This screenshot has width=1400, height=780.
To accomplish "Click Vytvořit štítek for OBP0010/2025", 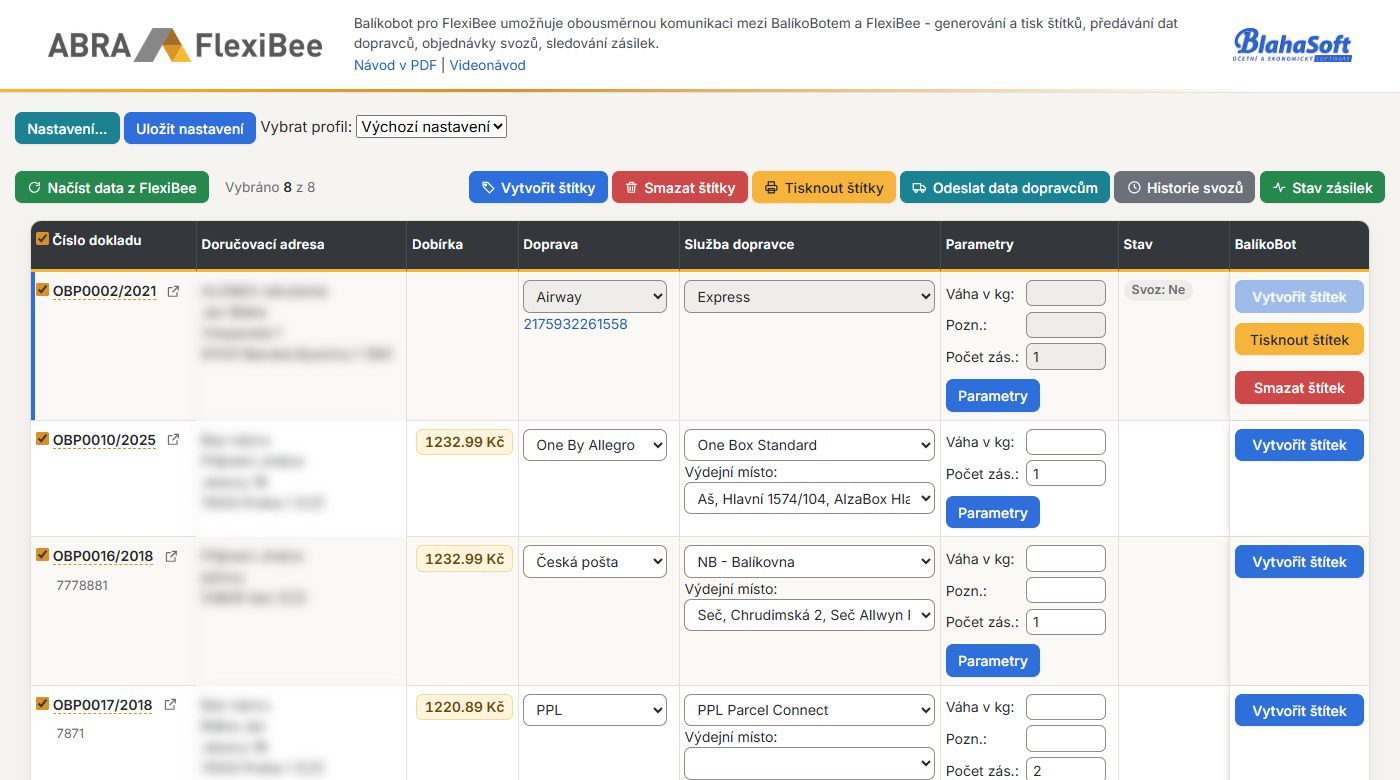I will tap(1299, 445).
